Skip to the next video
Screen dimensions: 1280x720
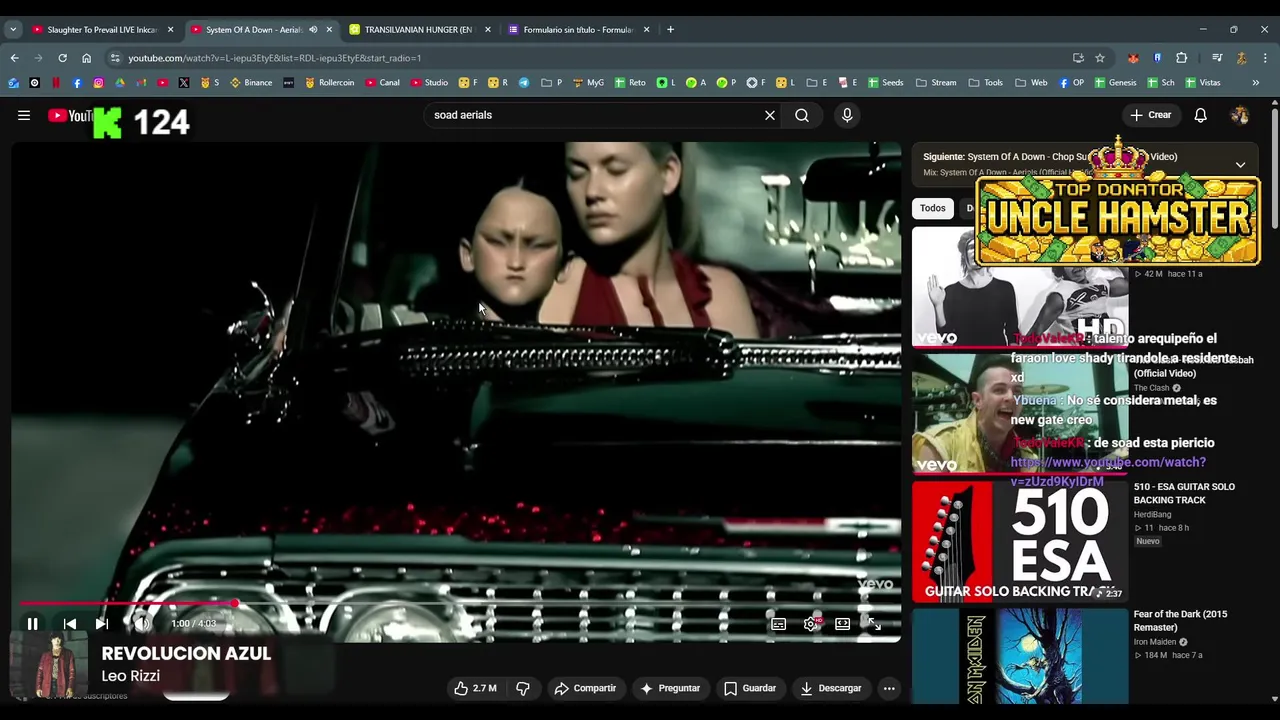101,624
